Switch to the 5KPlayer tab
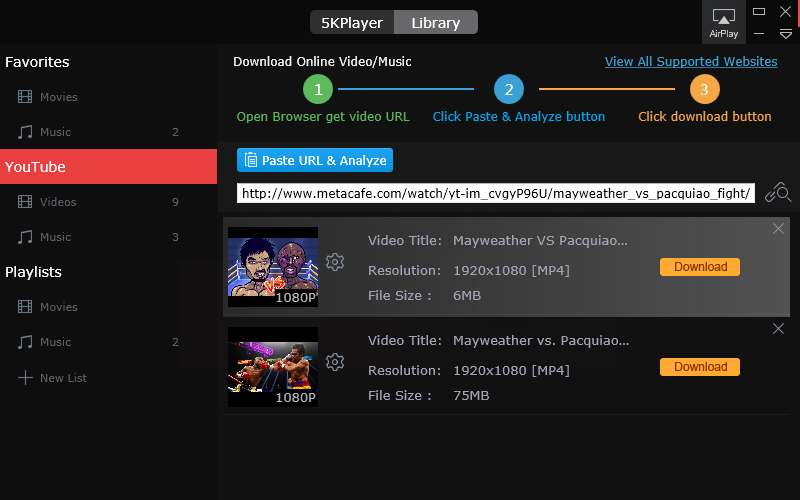The height and width of the screenshot is (500, 800). (x=352, y=22)
